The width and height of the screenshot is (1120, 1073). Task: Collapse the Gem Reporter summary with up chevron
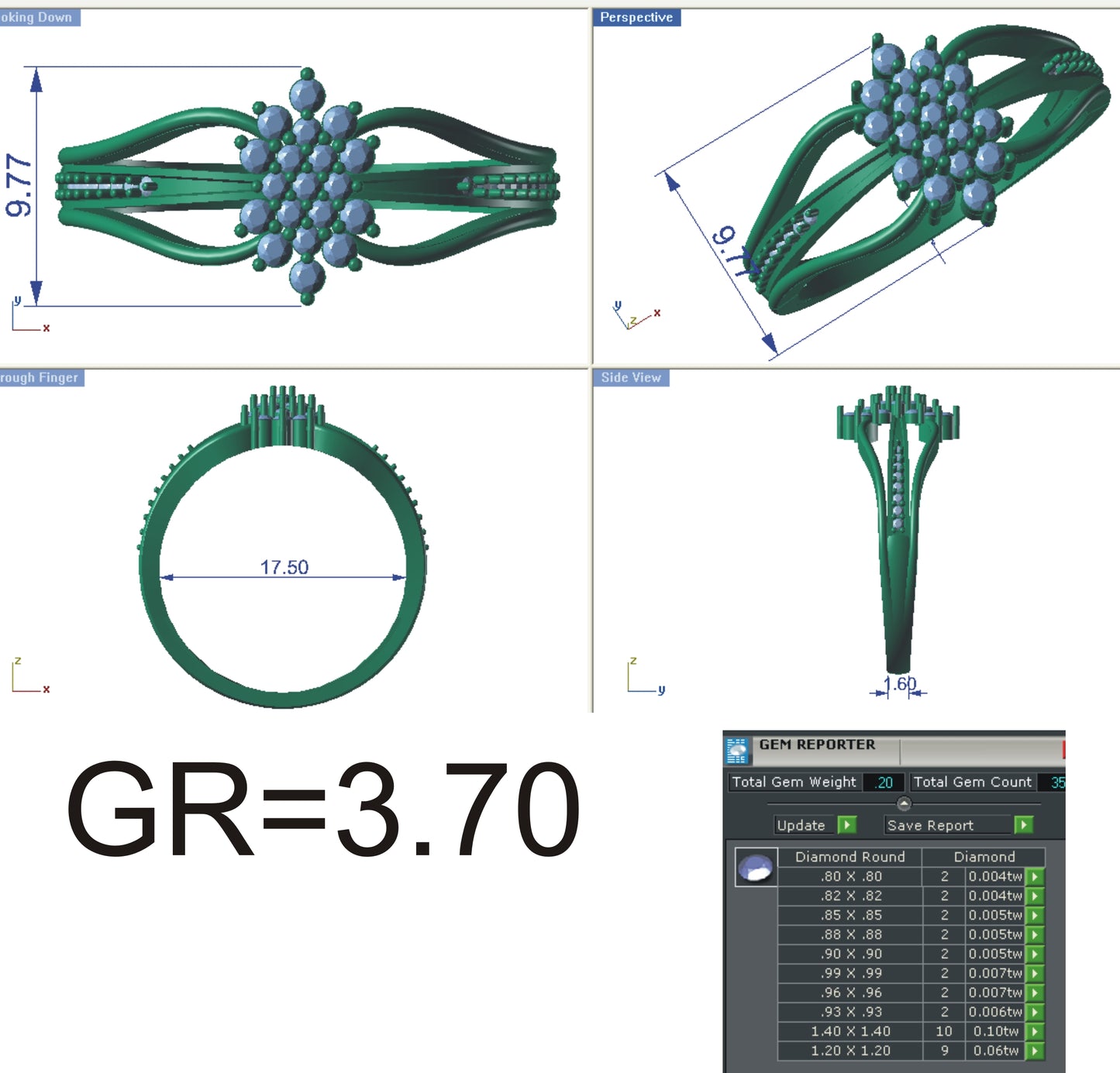tap(904, 803)
